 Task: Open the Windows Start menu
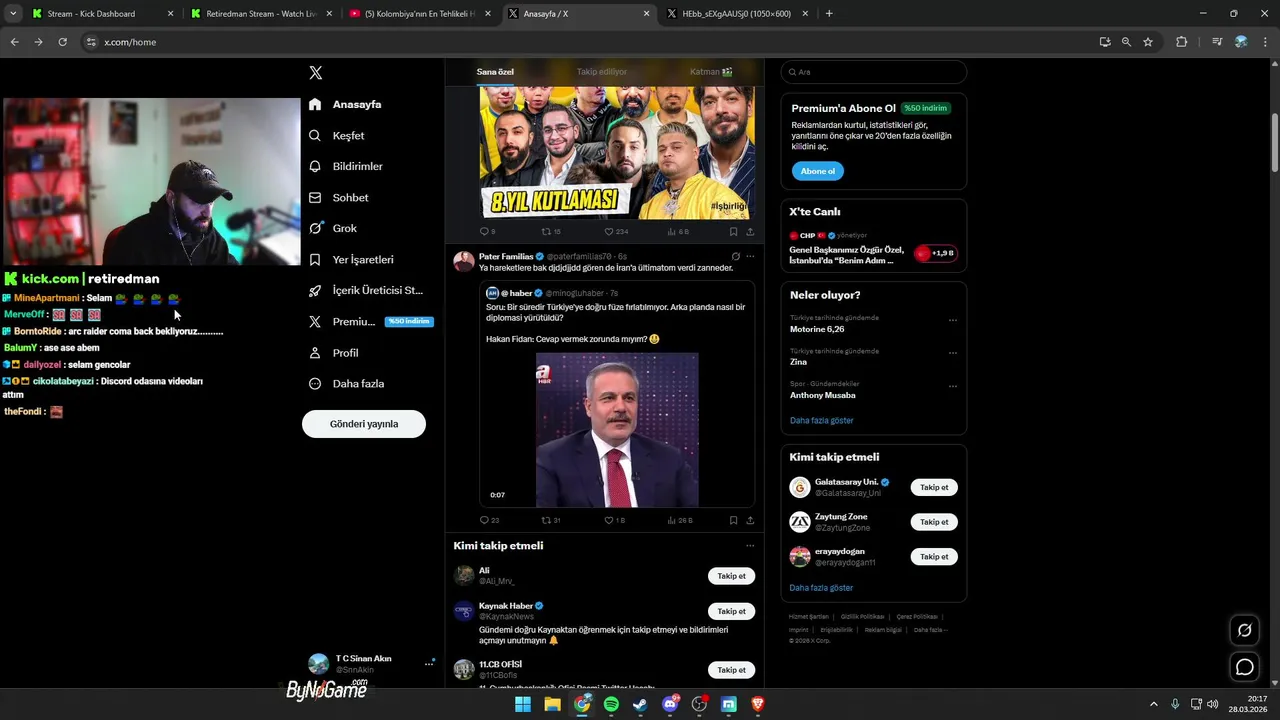[x=522, y=704]
